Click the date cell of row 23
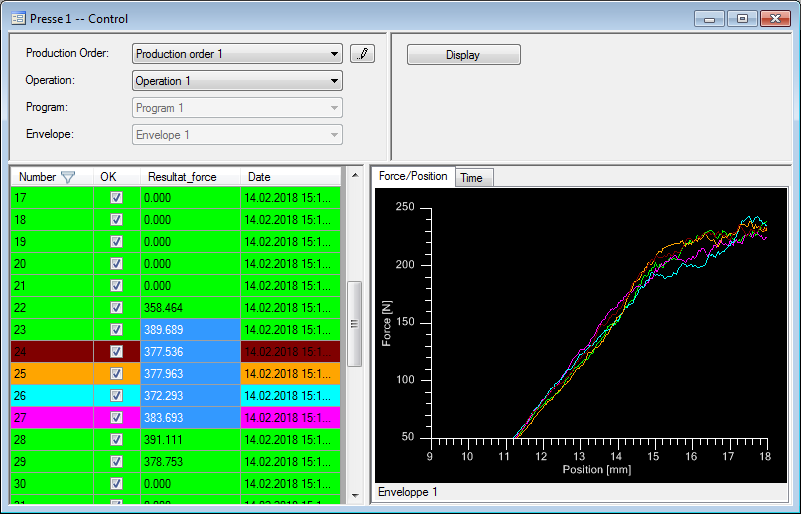The width and height of the screenshot is (801, 514). click(290, 330)
